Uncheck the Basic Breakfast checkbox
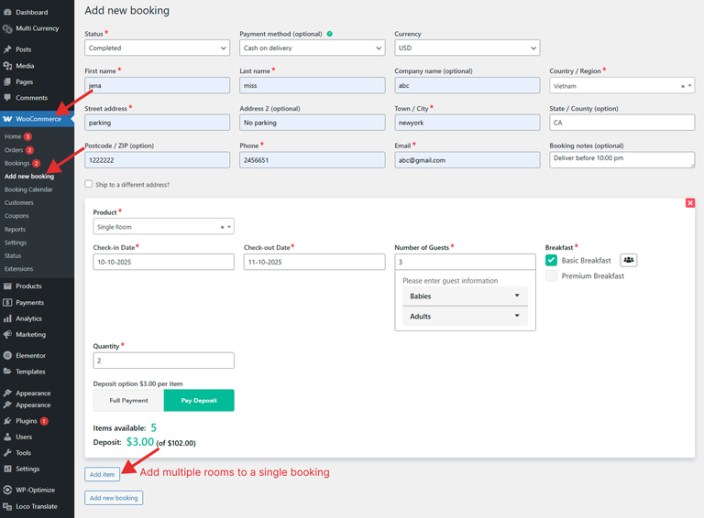The image size is (704, 518). click(x=551, y=260)
